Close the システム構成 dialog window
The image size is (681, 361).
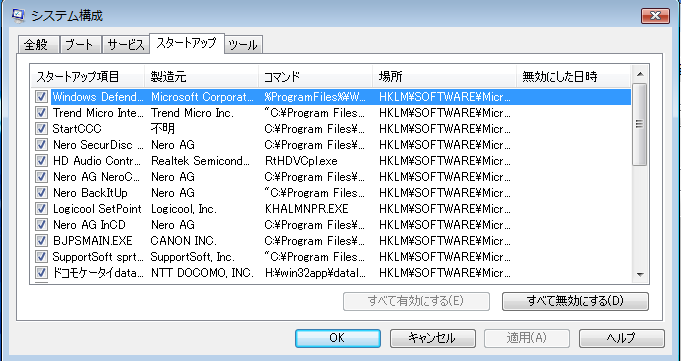pos(655,16)
